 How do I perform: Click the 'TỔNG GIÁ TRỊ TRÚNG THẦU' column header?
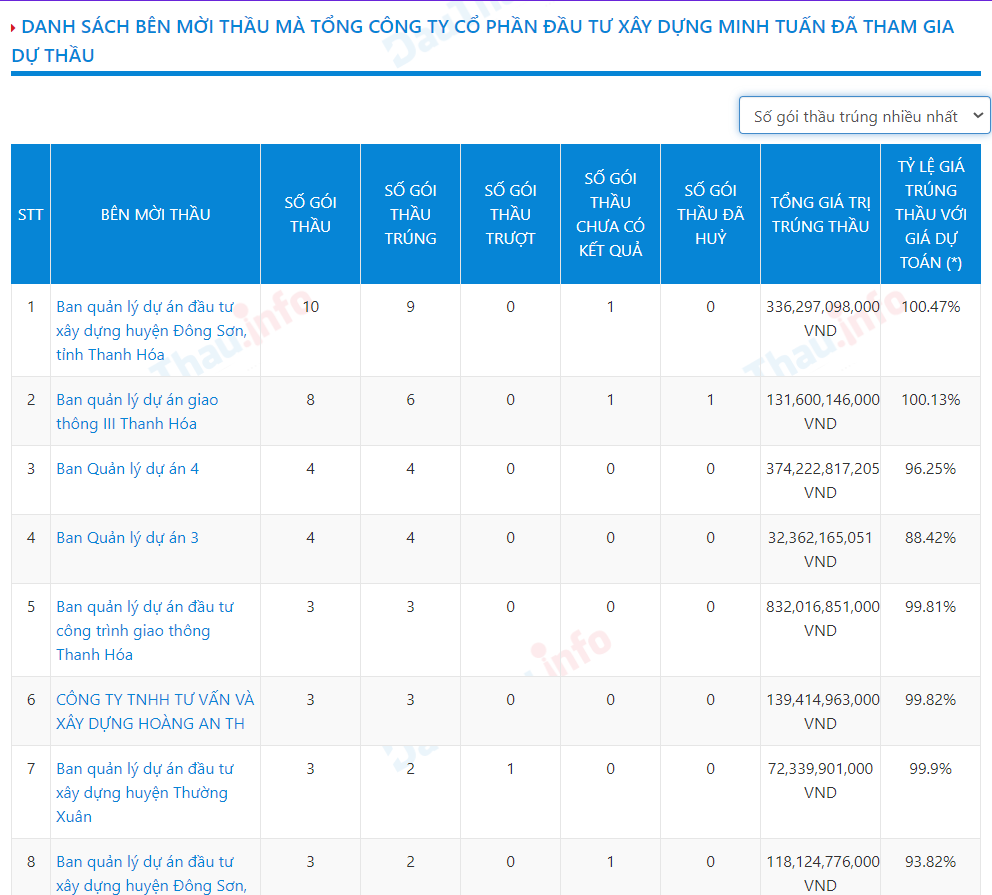[820, 214]
